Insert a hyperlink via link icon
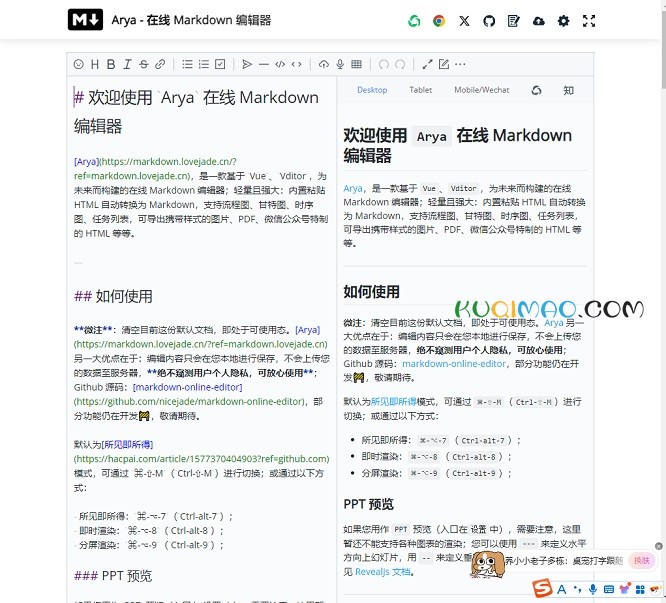Viewport: 666px width, 603px height. click(x=160, y=64)
